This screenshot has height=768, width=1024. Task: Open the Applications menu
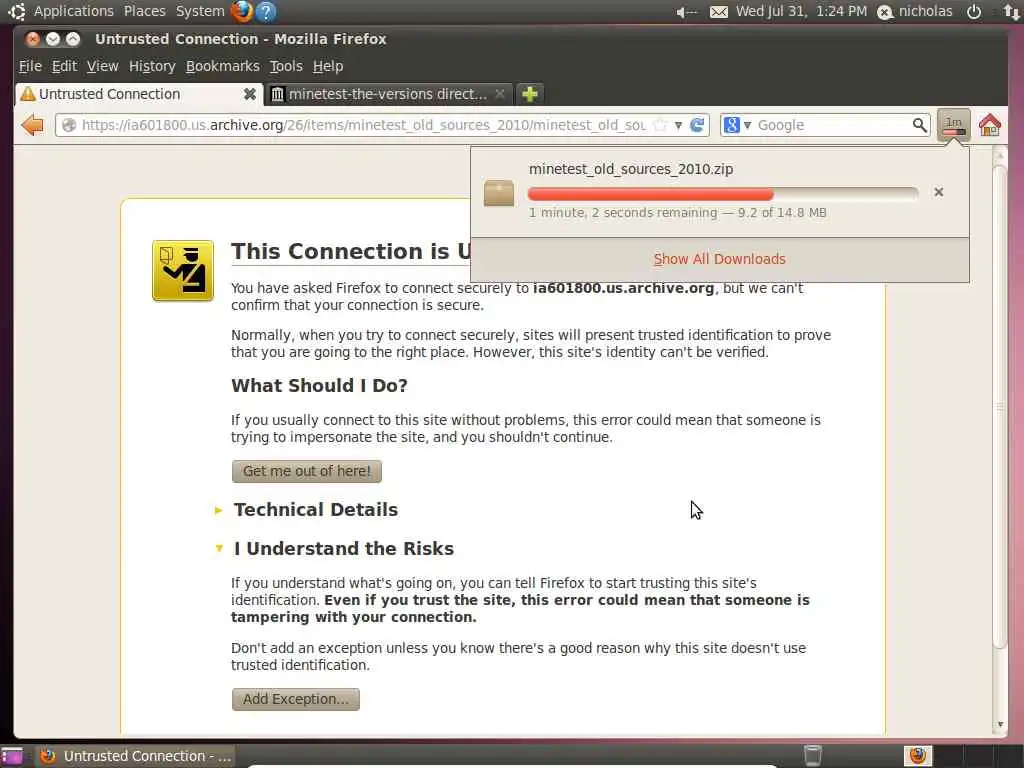(x=74, y=11)
